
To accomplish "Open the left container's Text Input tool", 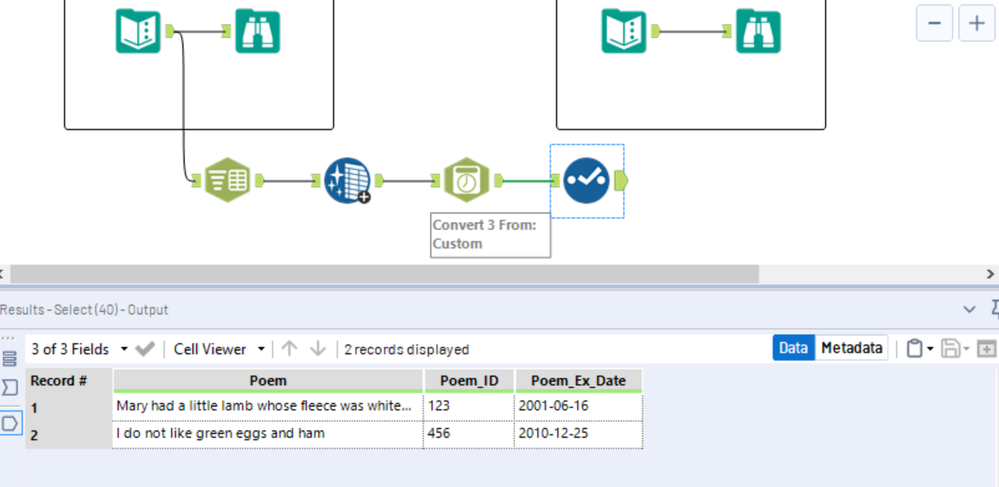I will pos(137,31).
